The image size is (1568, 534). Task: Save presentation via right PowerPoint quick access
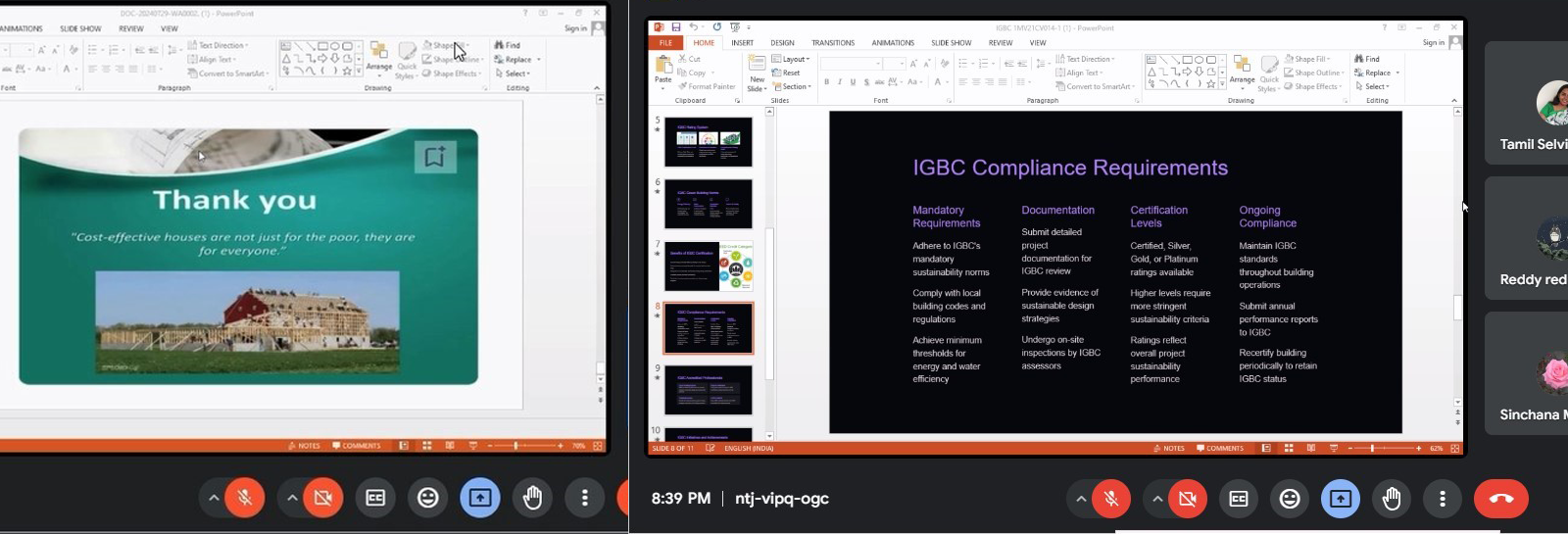tap(675, 27)
